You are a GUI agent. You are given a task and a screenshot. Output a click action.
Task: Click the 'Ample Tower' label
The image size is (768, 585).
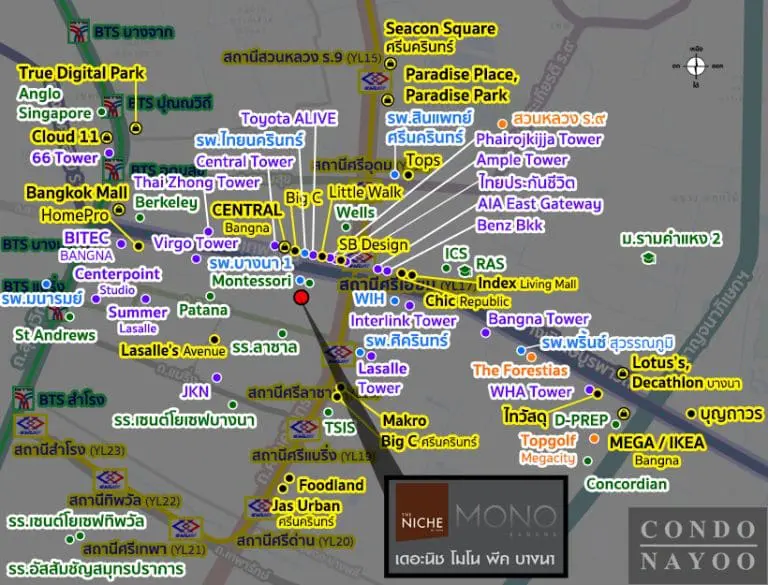click(522, 160)
